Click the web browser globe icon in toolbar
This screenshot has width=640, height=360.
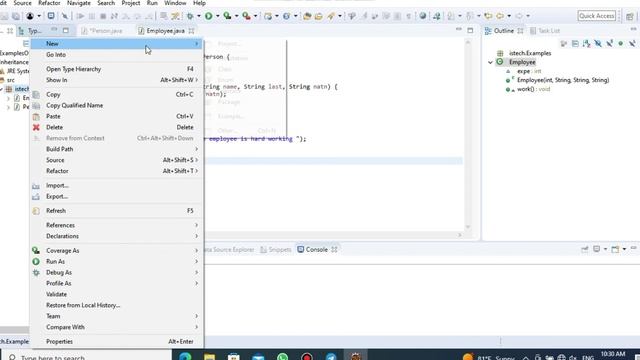pos(423,16)
